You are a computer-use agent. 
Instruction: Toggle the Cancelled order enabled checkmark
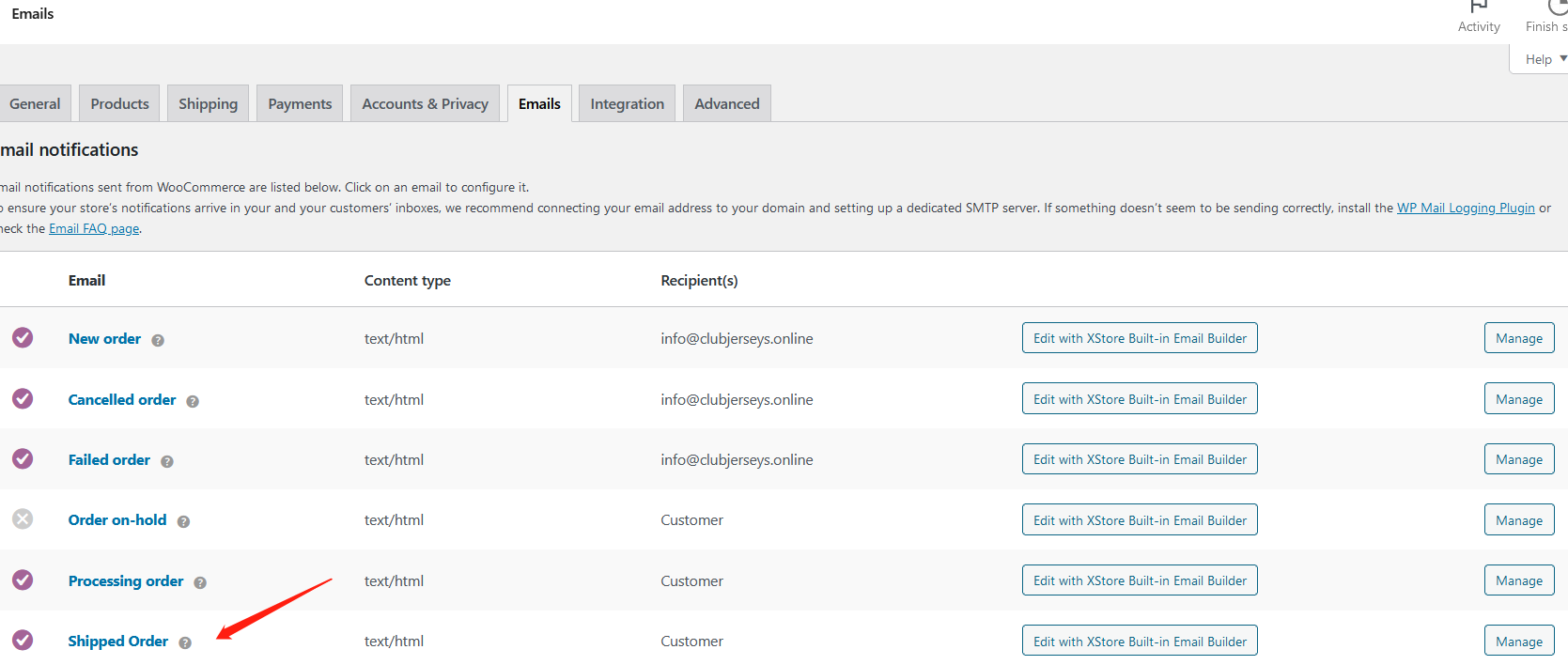(23, 398)
